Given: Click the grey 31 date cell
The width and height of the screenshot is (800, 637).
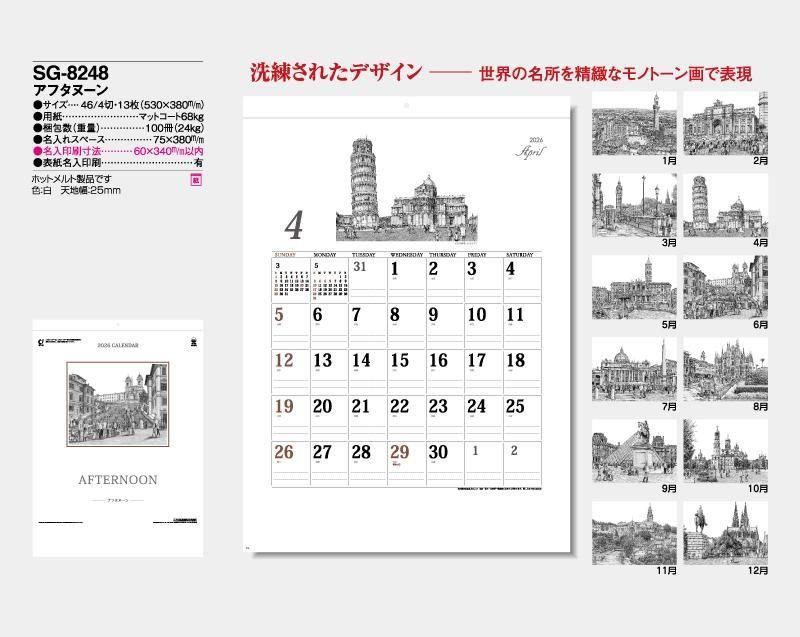Looking at the screenshot, I should click(x=368, y=280).
